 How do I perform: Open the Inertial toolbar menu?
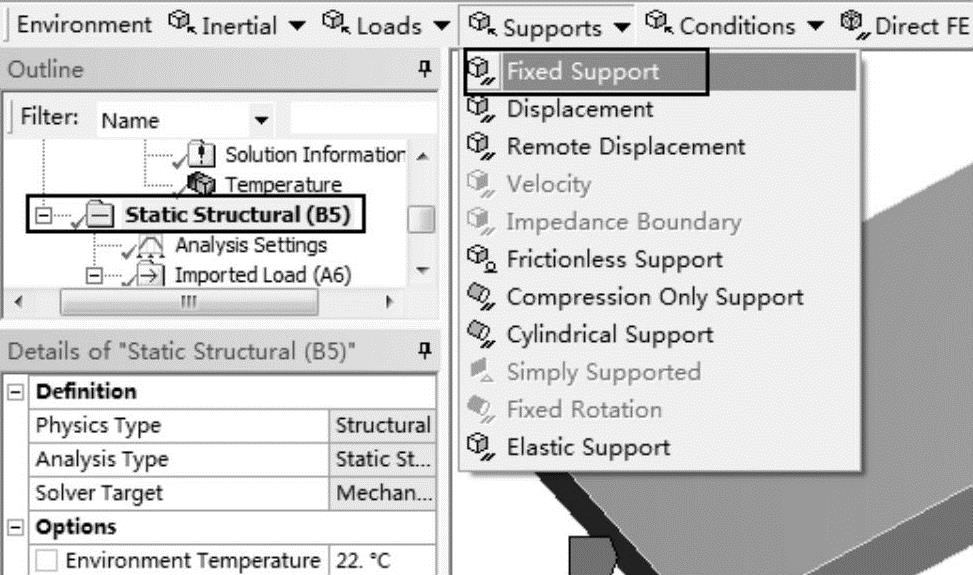pos(238,25)
